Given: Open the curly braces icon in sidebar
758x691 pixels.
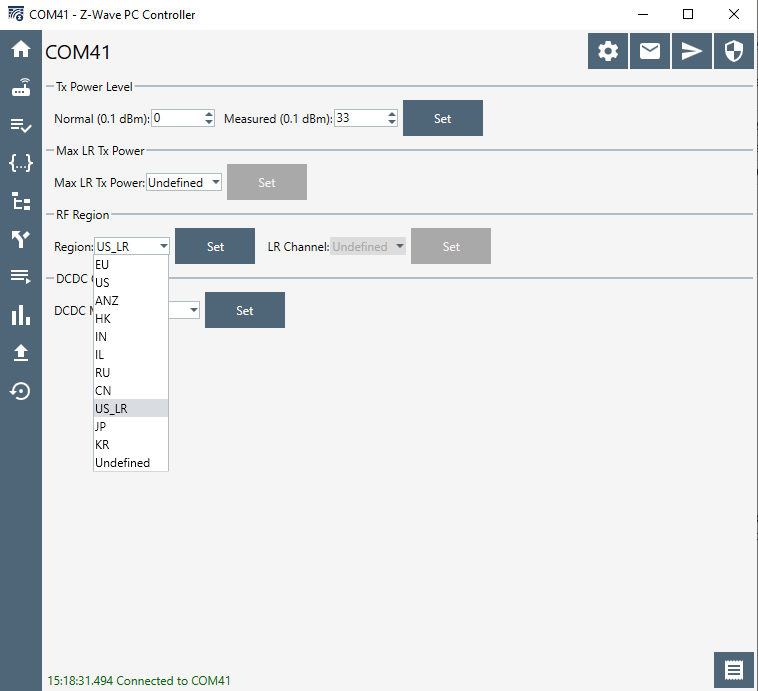Looking at the screenshot, I should point(20,163).
